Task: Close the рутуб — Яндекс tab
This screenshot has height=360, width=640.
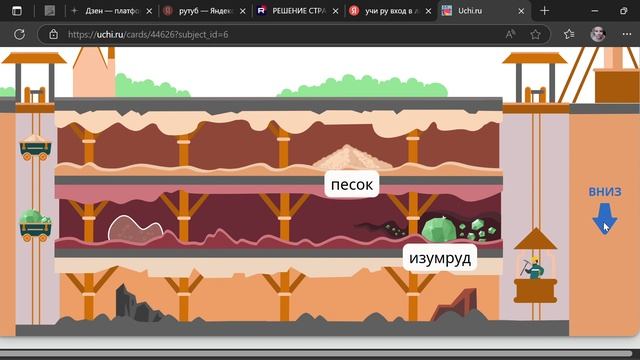Action: point(242,11)
